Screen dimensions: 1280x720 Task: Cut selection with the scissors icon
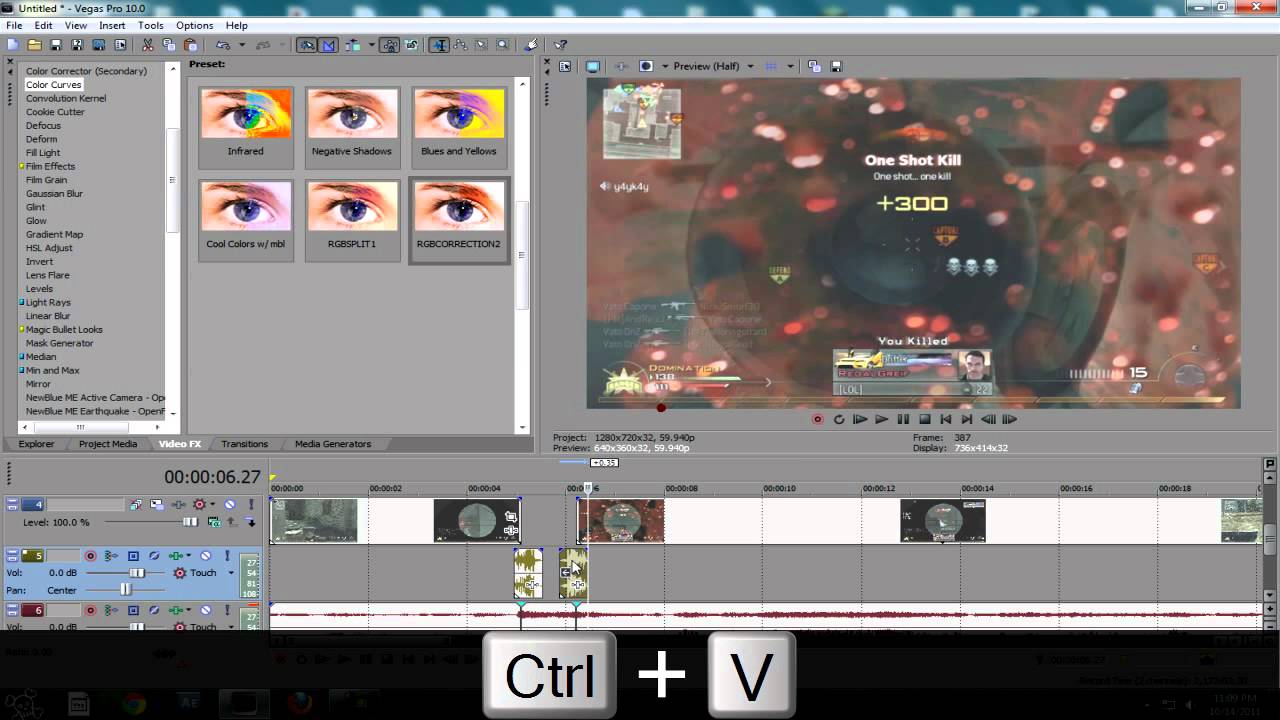pos(147,45)
